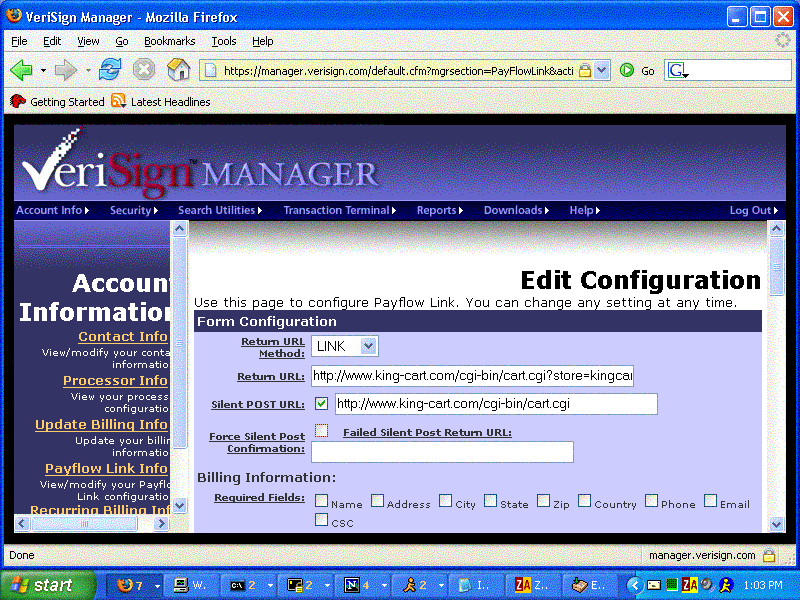Click the green Go button icon
Viewport: 800px width, 615px height.
(627, 70)
